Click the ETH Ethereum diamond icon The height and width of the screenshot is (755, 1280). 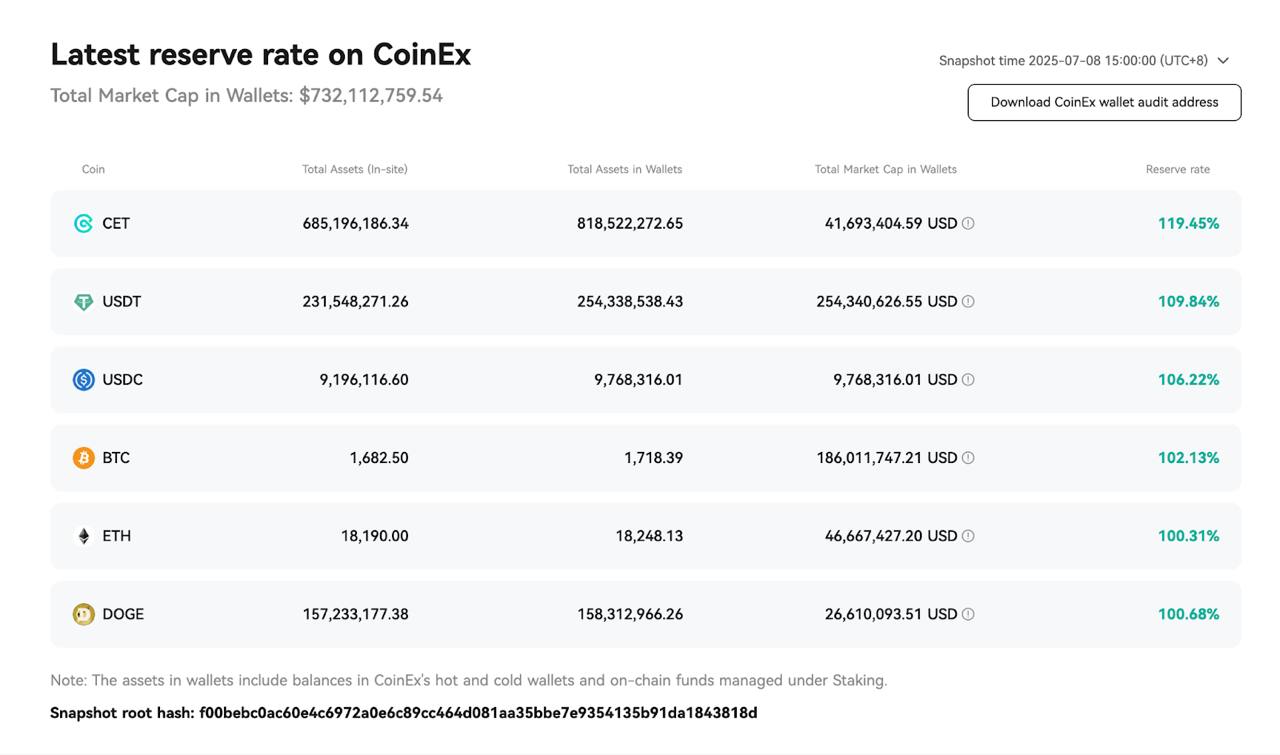point(84,536)
